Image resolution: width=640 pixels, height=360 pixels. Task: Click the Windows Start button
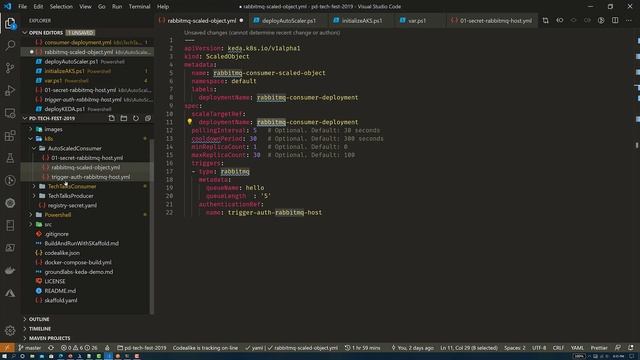point(4,356)
